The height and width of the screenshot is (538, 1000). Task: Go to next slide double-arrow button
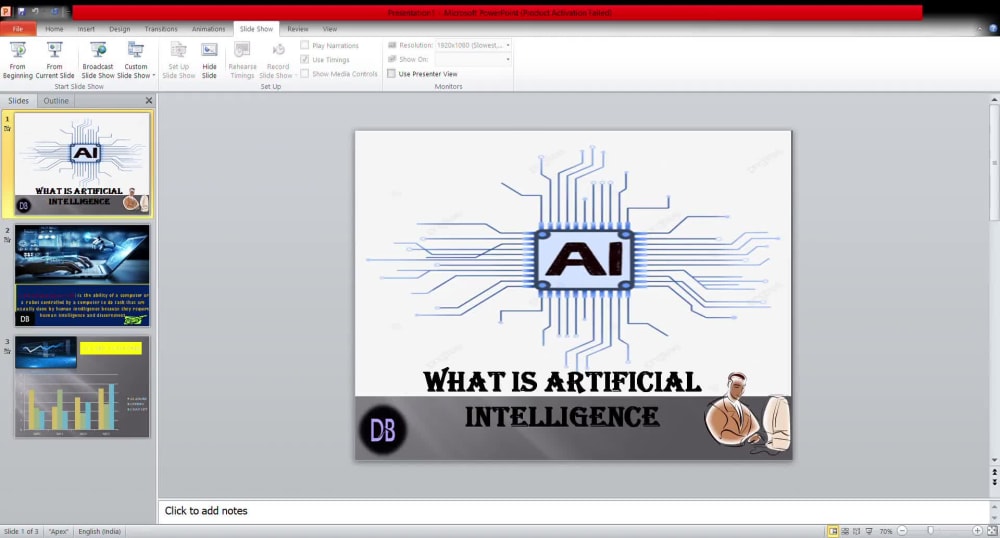(994, 483)
